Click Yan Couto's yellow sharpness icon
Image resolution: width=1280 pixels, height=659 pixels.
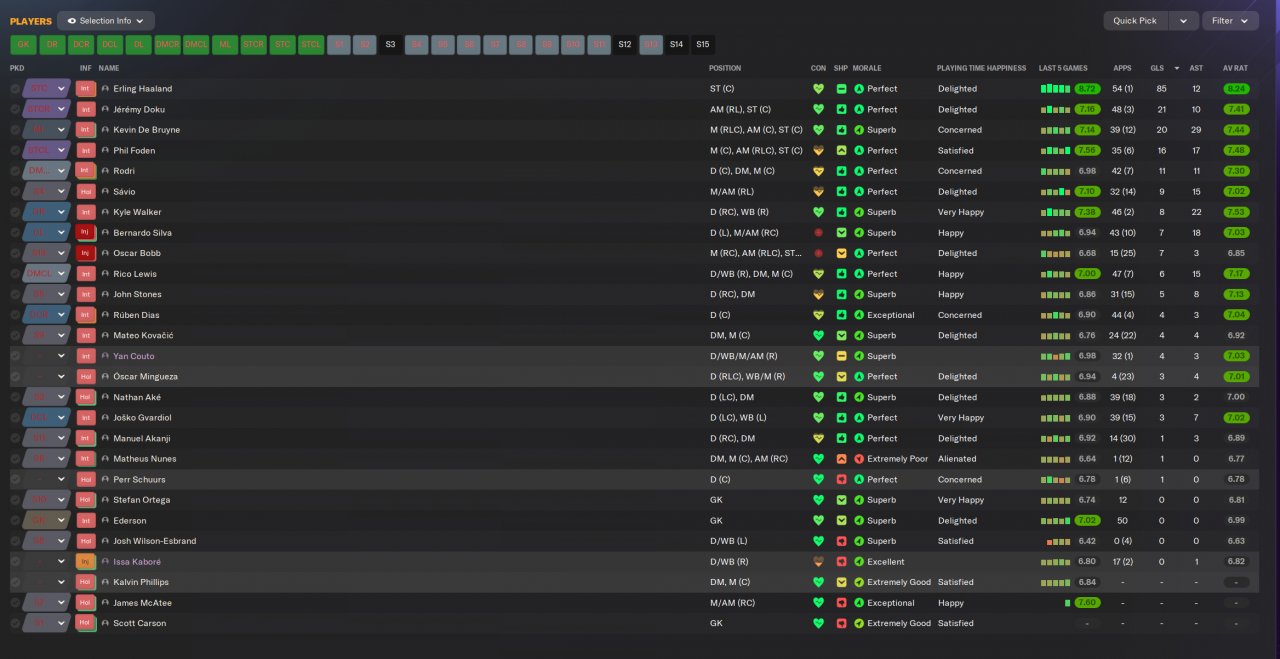tap(842, 356)
